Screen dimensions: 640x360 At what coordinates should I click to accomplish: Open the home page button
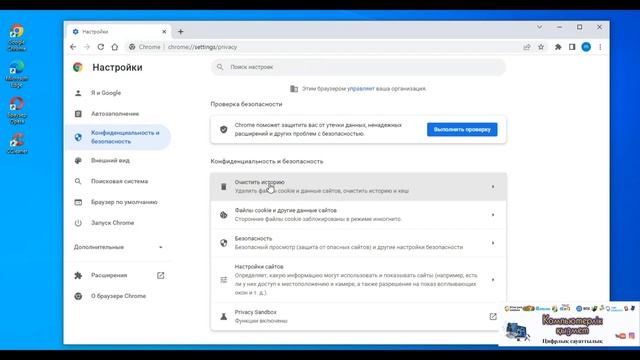tap(115, 47)
